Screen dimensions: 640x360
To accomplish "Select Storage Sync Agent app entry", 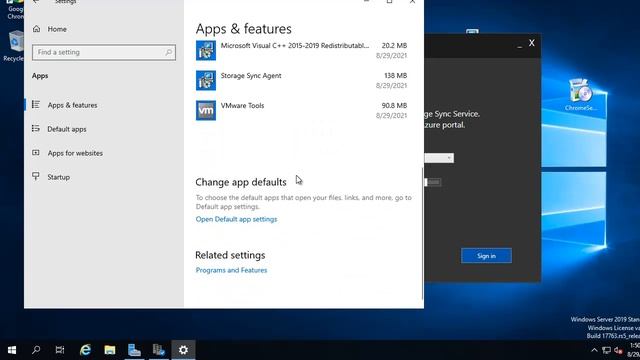I will pos(301,80).
